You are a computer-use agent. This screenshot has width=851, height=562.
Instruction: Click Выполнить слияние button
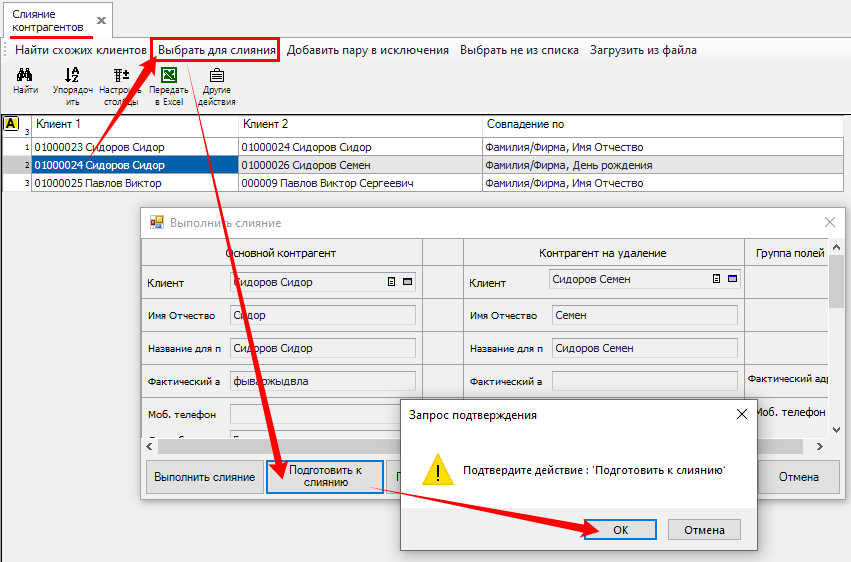(x=205, y=477)
